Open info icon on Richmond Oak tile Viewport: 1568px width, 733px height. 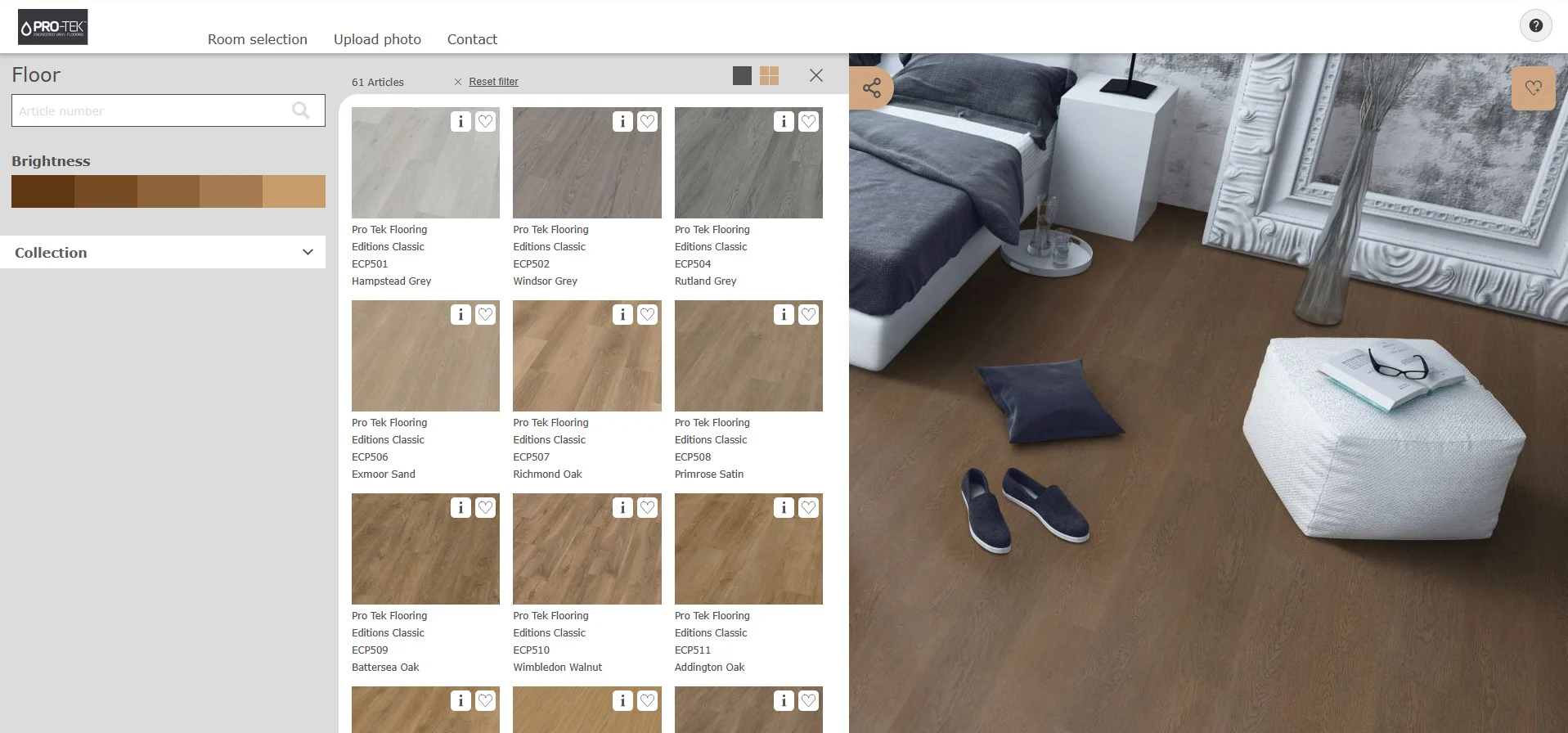[622, 315]
